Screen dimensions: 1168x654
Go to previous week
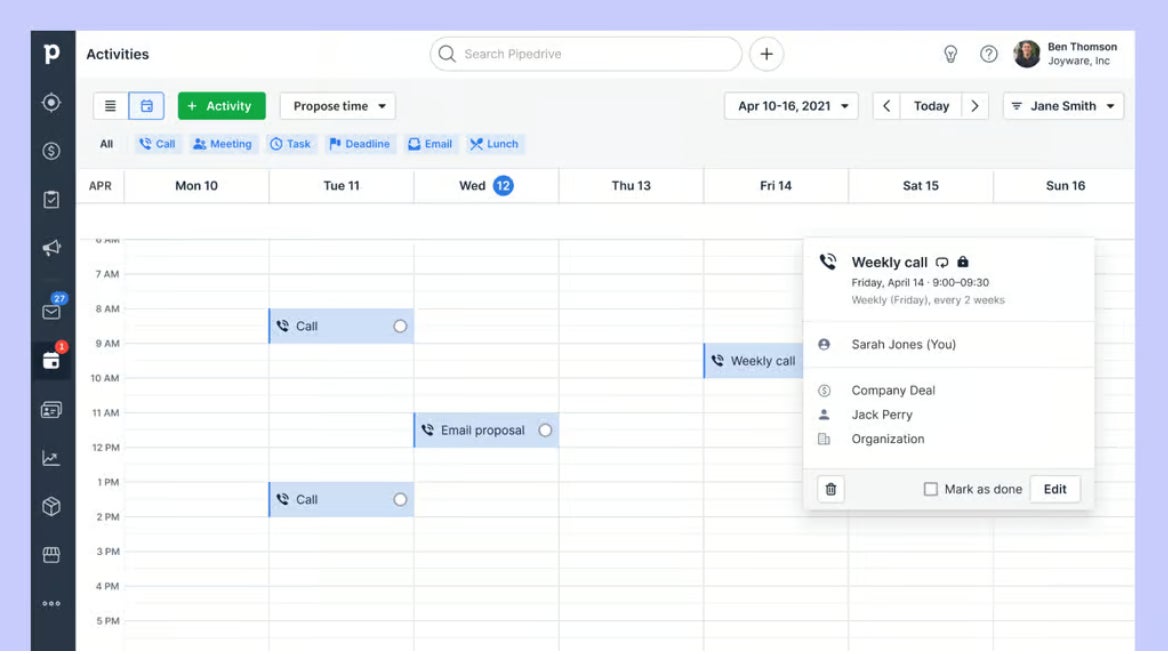(886, 106)
